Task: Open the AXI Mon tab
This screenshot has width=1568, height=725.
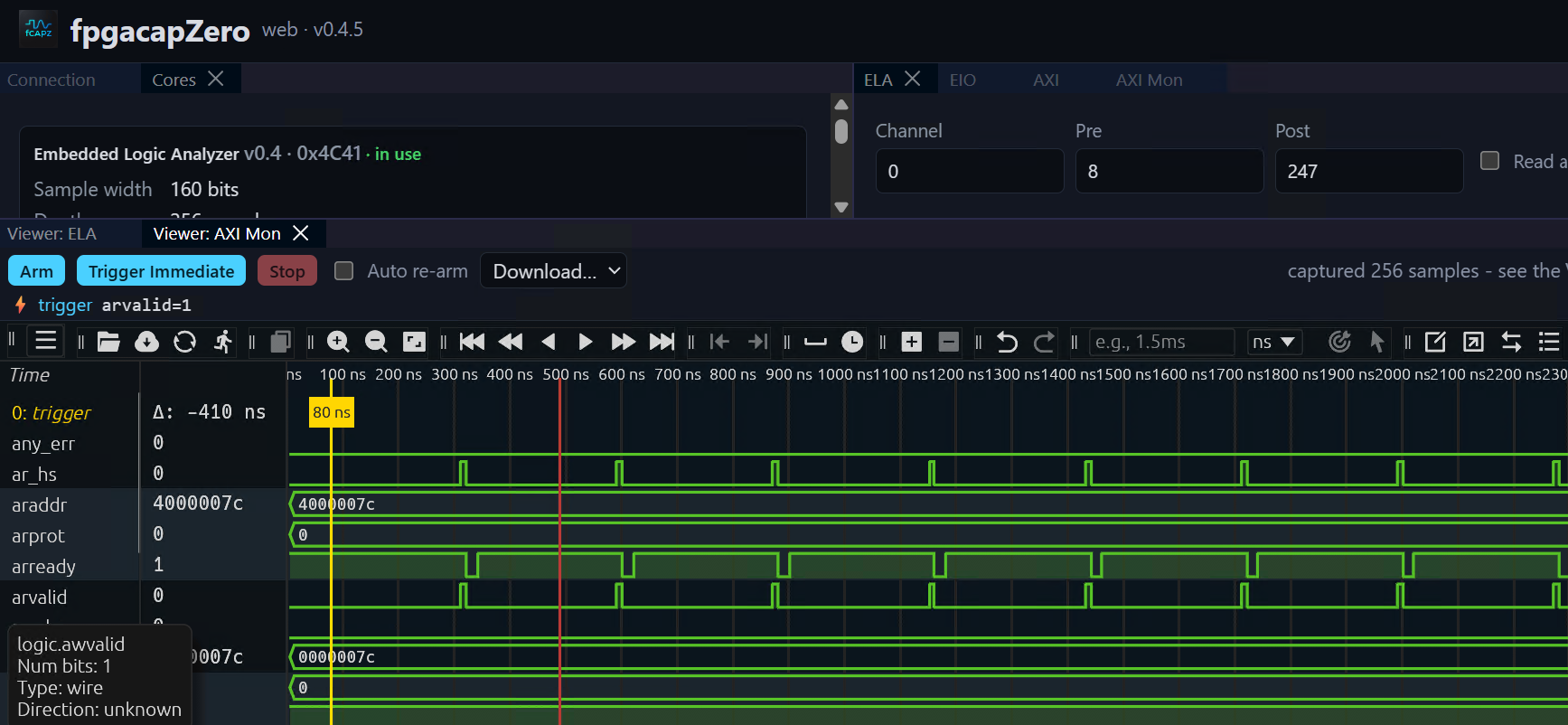Action: coord(1149,80)
